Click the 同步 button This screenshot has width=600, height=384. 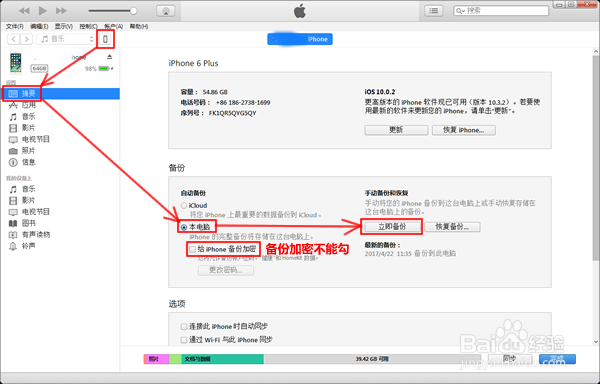510,359
